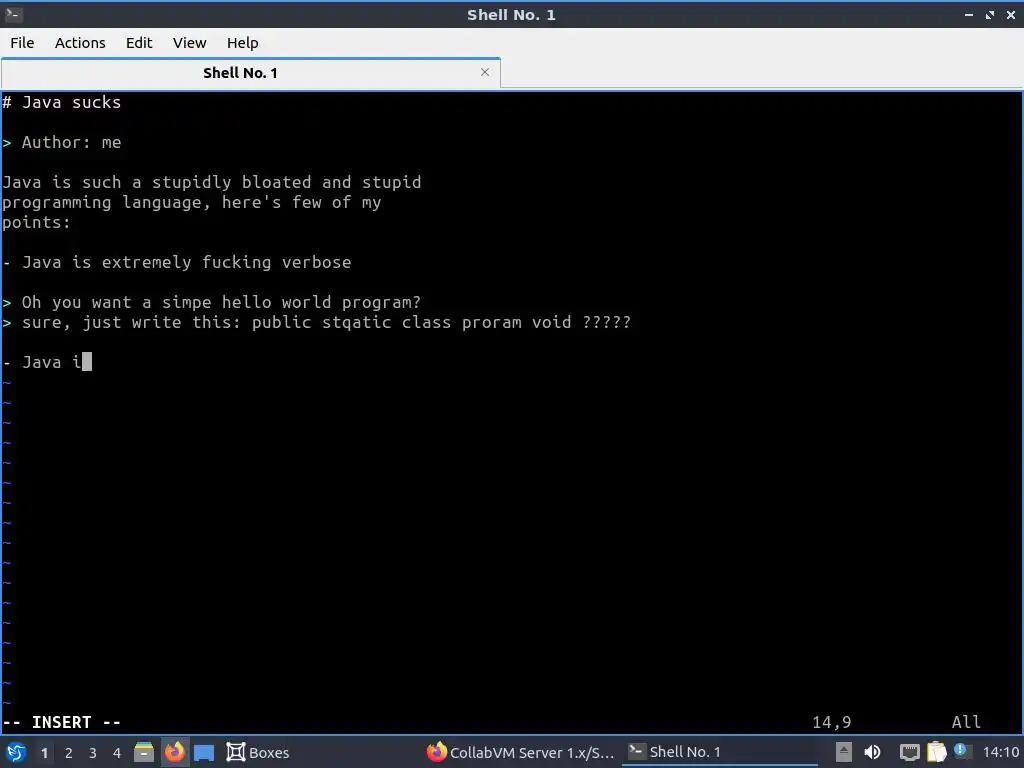Maximize the Shell No. 1 window
The image size is (1024, 768).
990,14
